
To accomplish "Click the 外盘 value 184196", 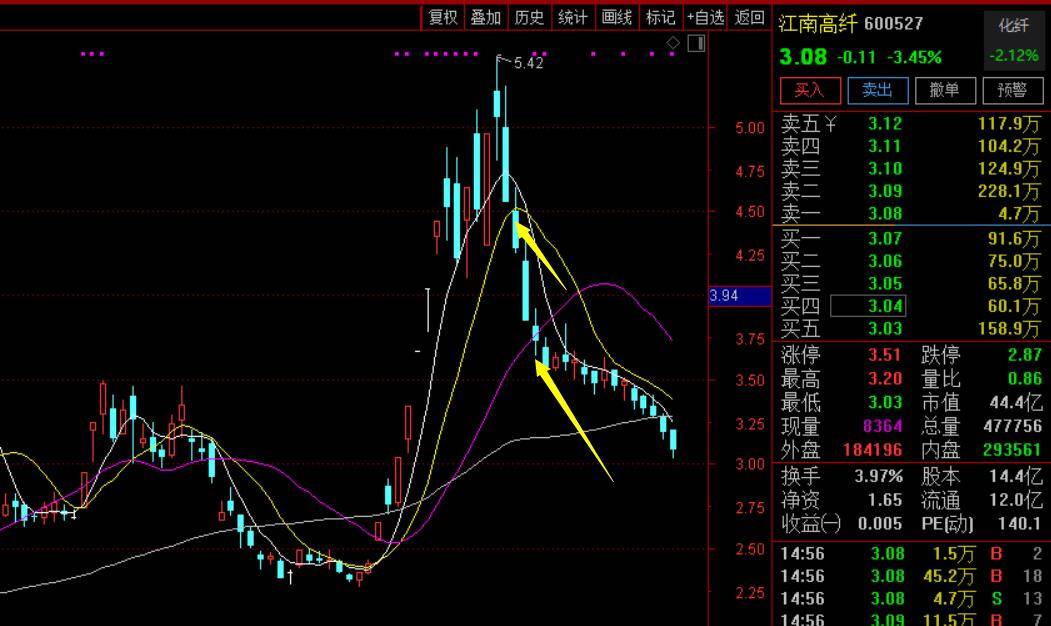I will point(873,450).
